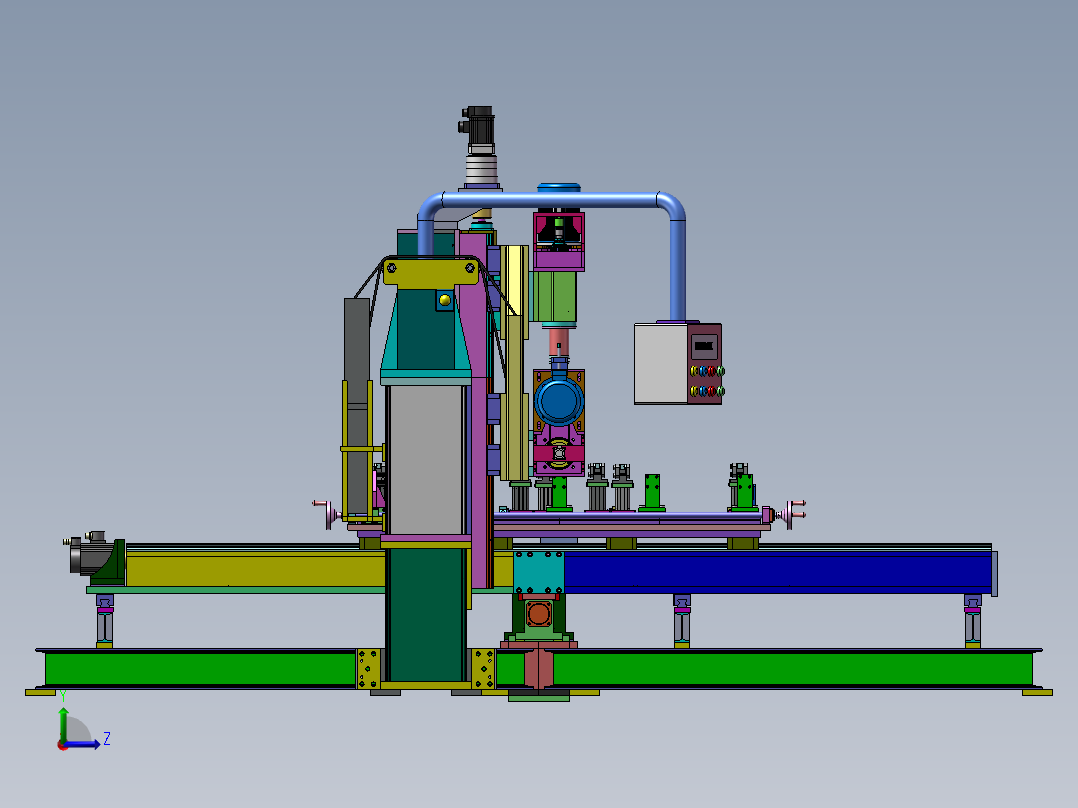The image size is (1078, 808).
Task: Click the blue Z axis arrow of the triad
Action: [82, 744]
